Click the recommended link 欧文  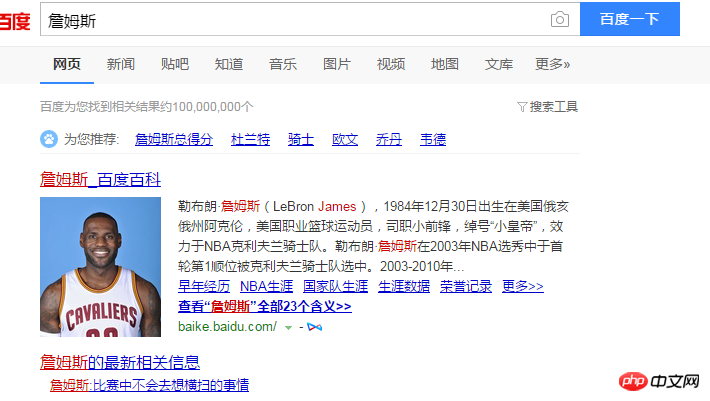[345, 139]
